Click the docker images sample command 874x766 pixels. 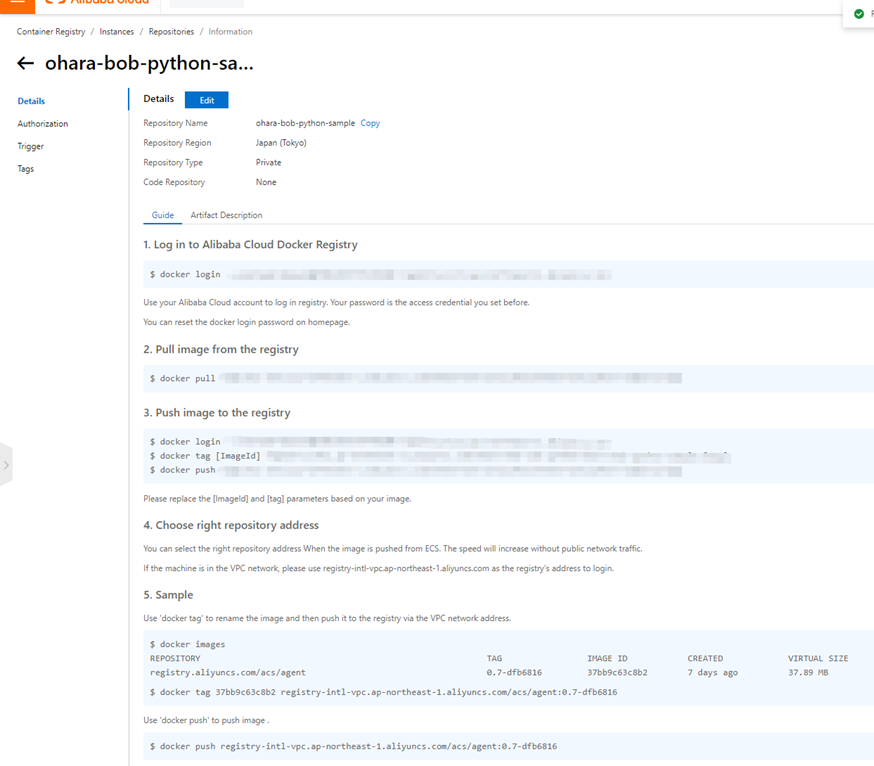click(187, 644)
